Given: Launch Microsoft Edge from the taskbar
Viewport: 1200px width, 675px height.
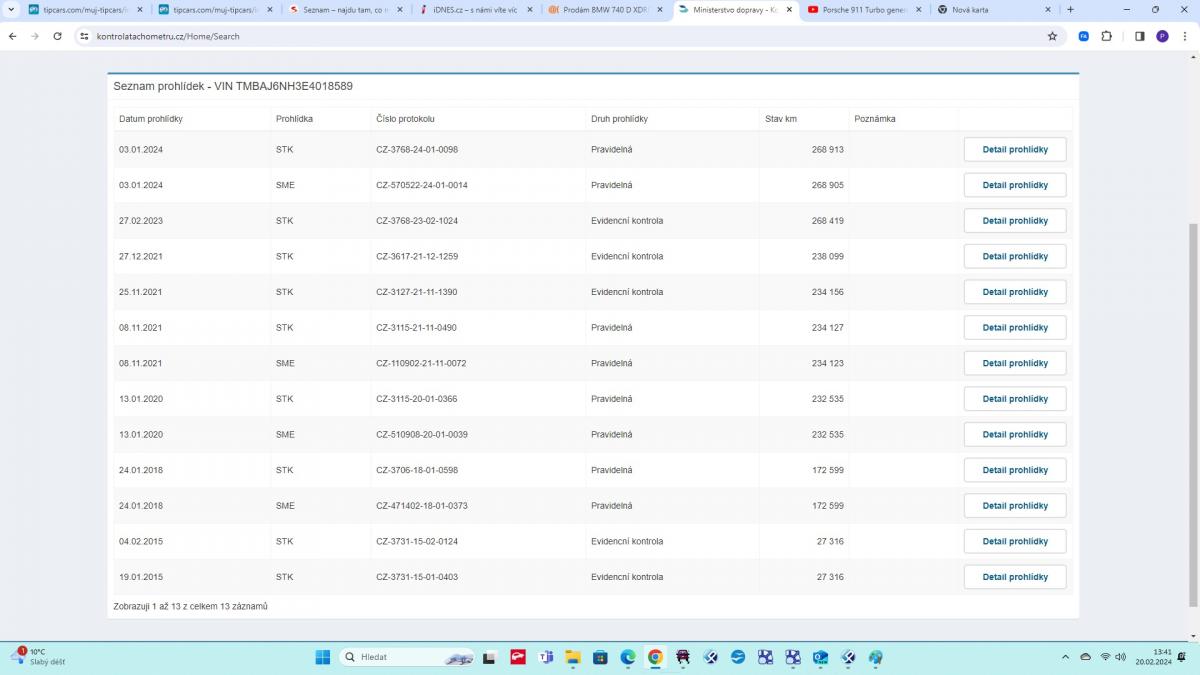Looking at the screenshot, I should pyautogui.click(x=627, y=657).
